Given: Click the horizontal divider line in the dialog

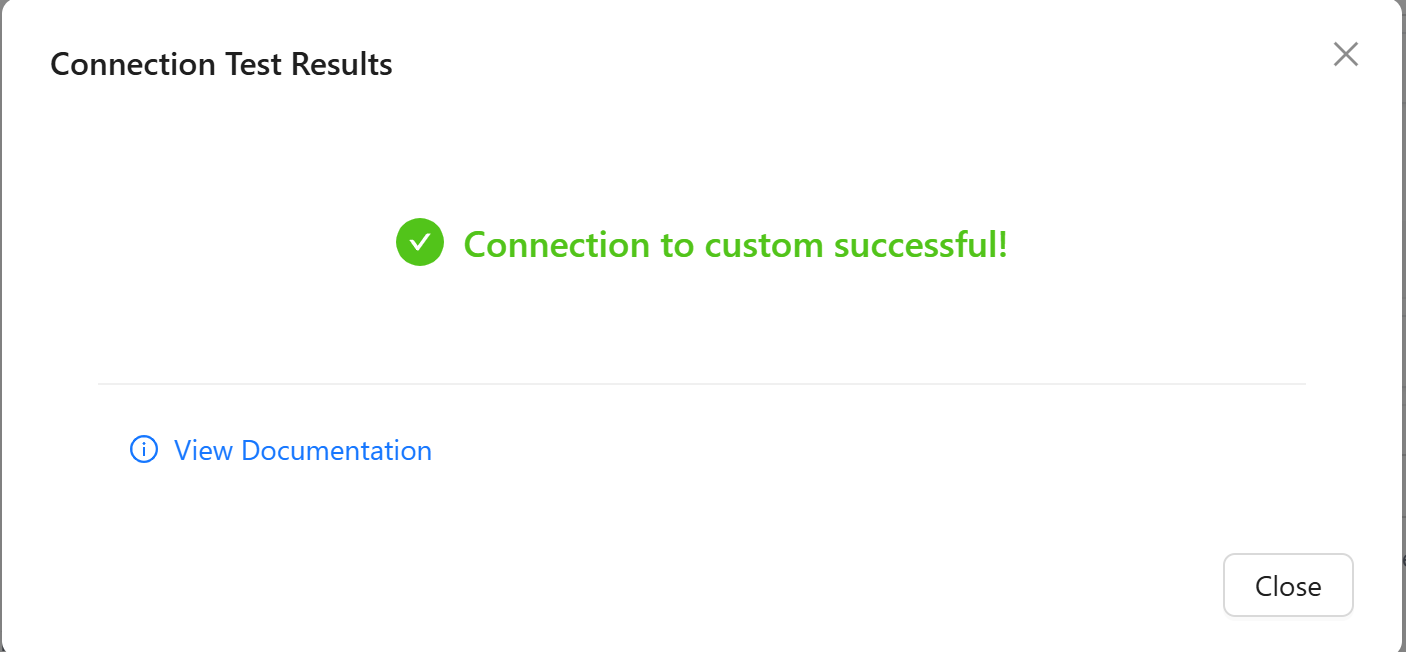Looking at the screenshot, I should [x=702, y=384].
